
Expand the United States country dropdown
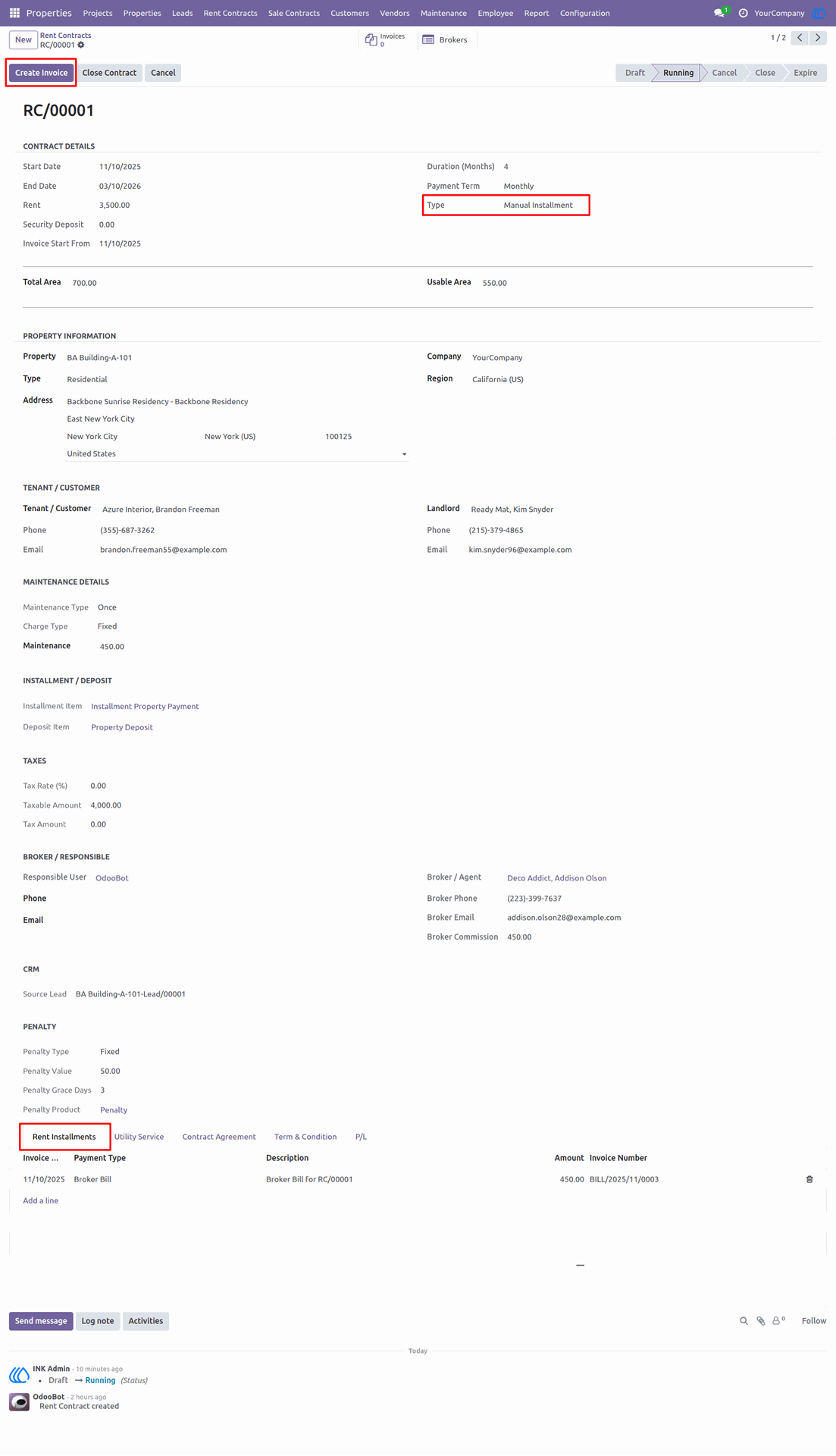(x=404, y=454)
